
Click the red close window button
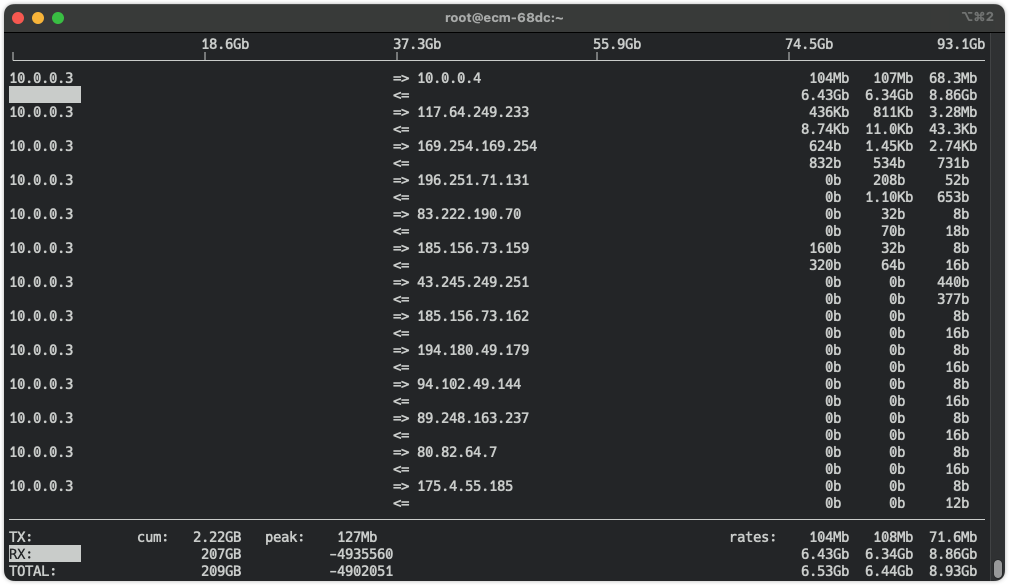[18, 17]
